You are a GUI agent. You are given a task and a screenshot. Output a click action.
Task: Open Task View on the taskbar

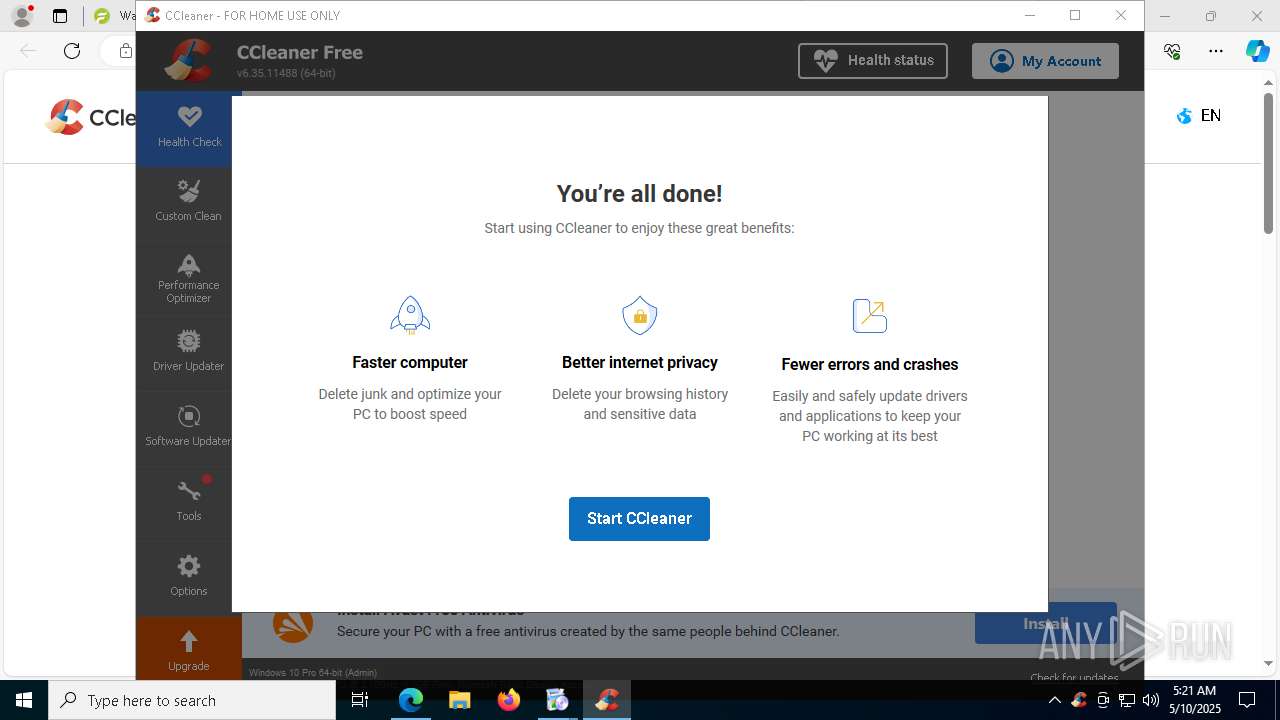[361, 700]
